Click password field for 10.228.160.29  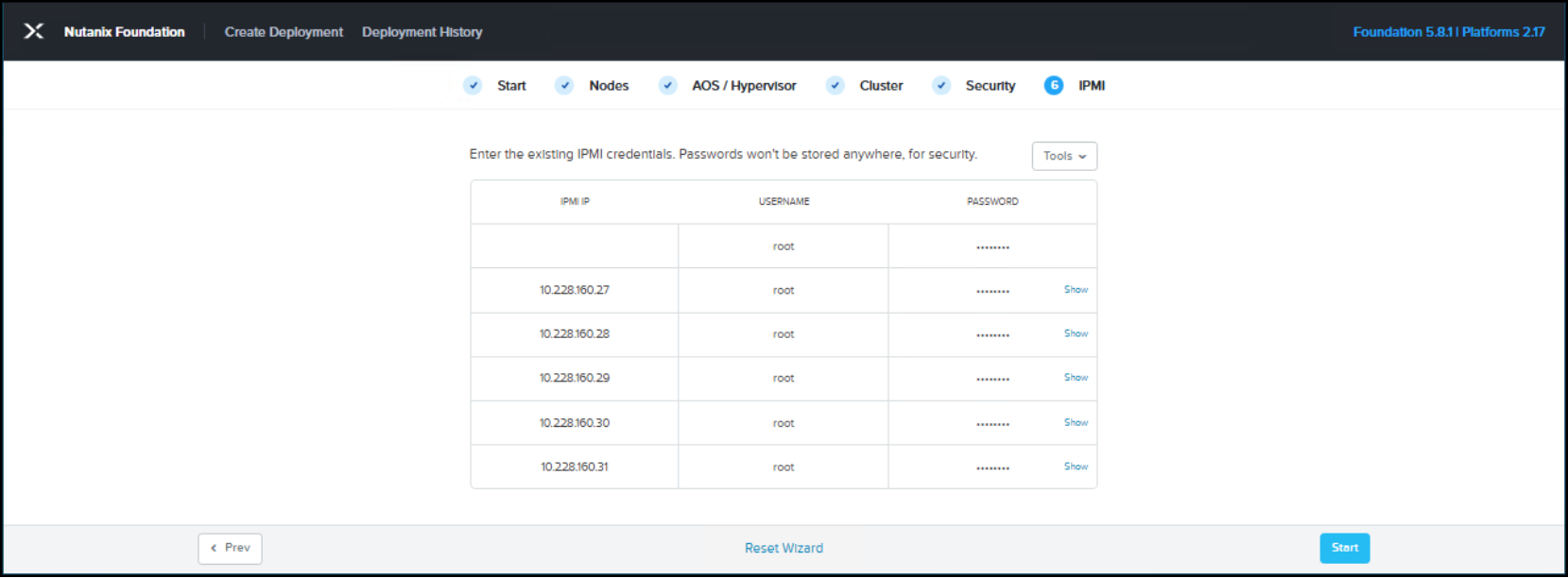coord(992,379)
